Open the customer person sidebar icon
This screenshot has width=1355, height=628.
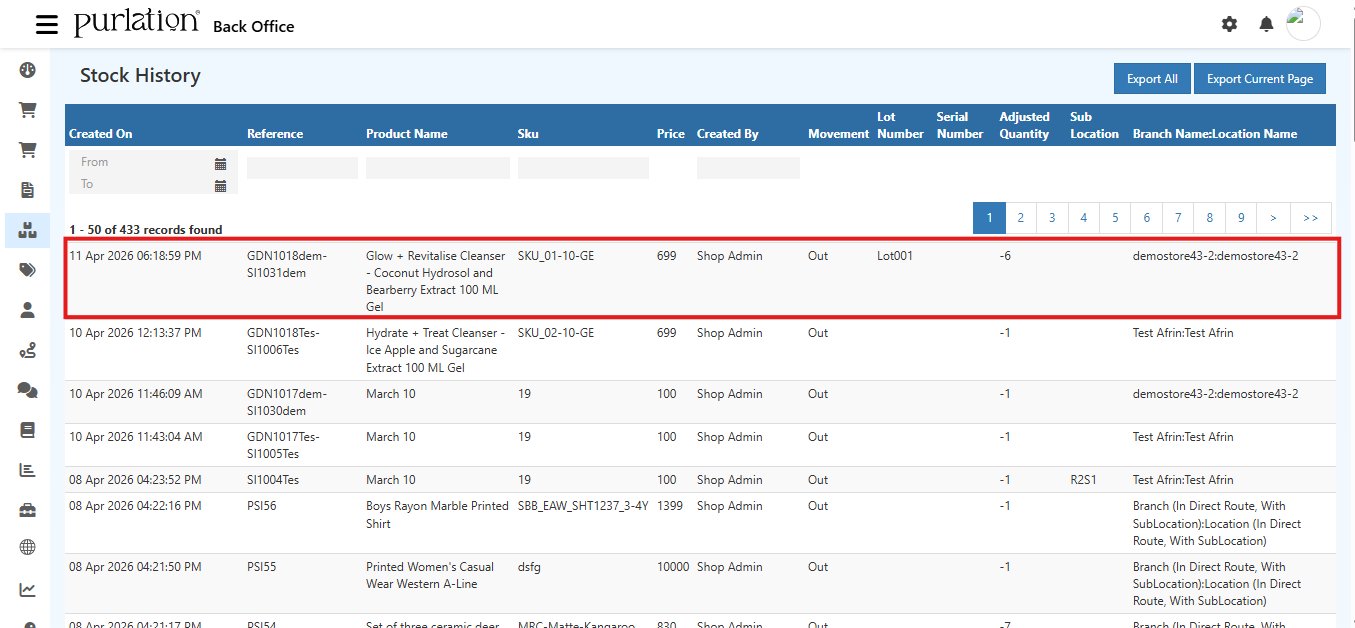coord(27,310)
